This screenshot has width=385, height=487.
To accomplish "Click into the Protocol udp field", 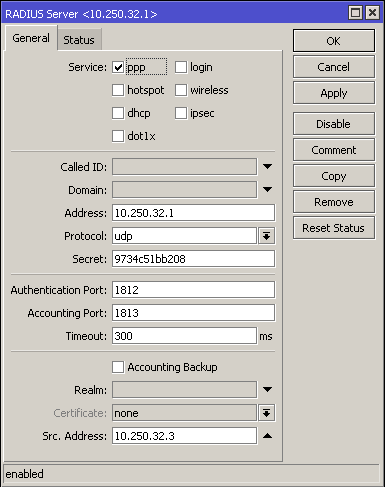I will 184,236.
